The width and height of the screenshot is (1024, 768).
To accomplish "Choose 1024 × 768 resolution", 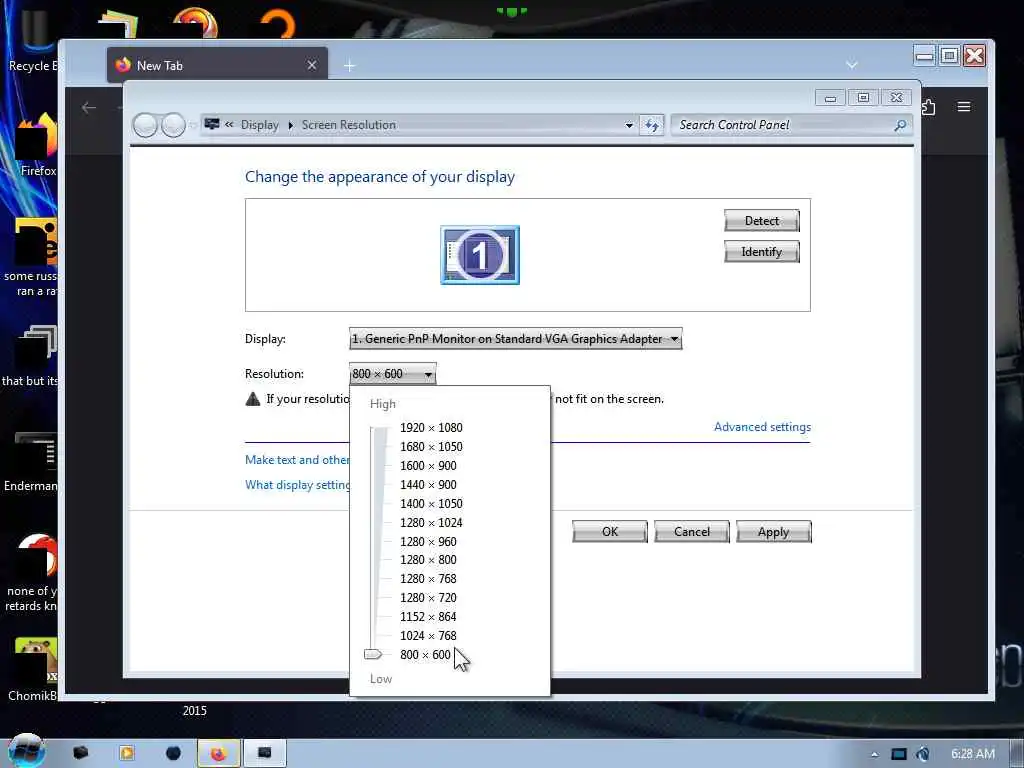I will point(428,635).
